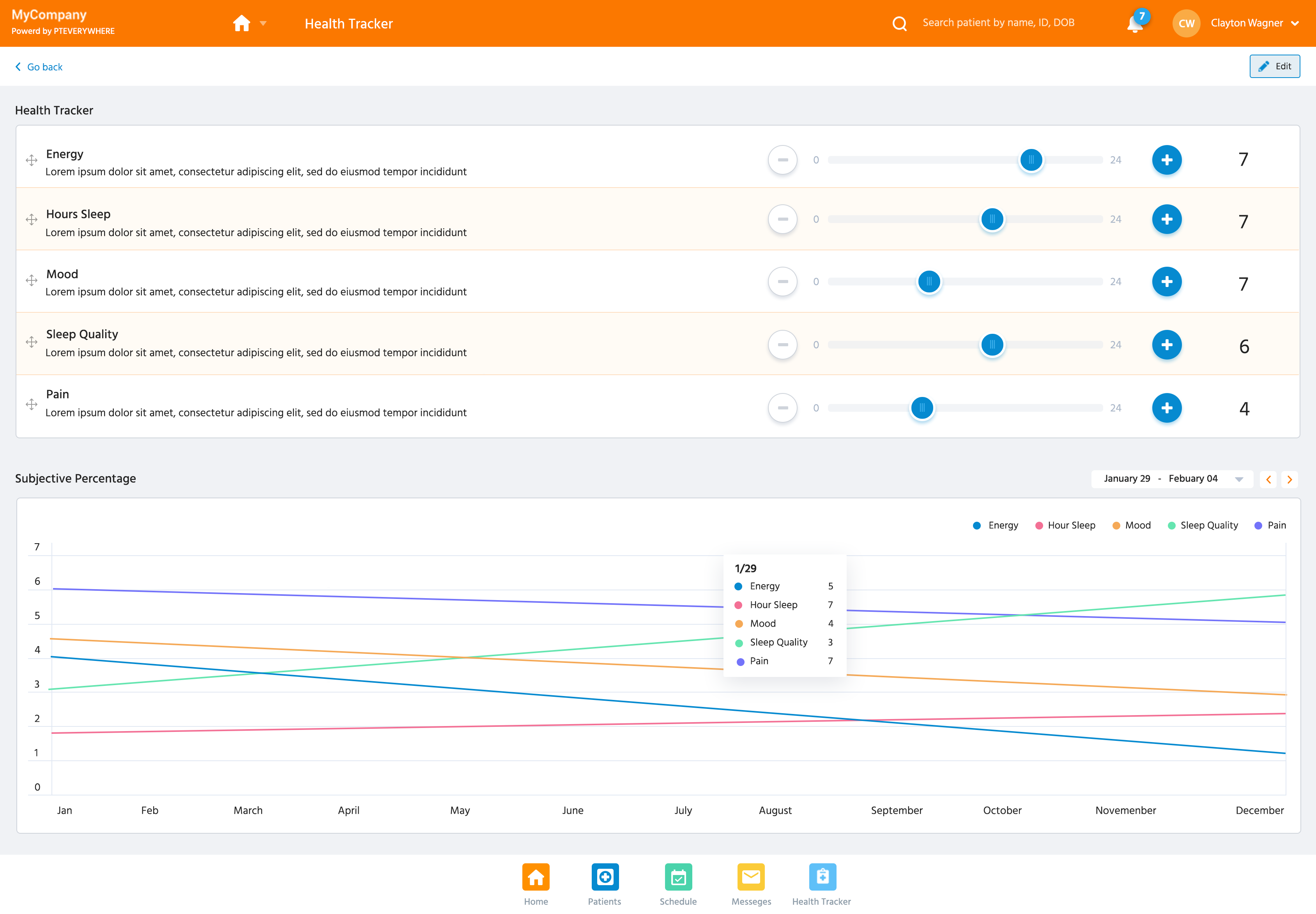Click the Mood slider handle
Image resolution: width=1316 pixels, height=914 pixels.
[929, 282]
